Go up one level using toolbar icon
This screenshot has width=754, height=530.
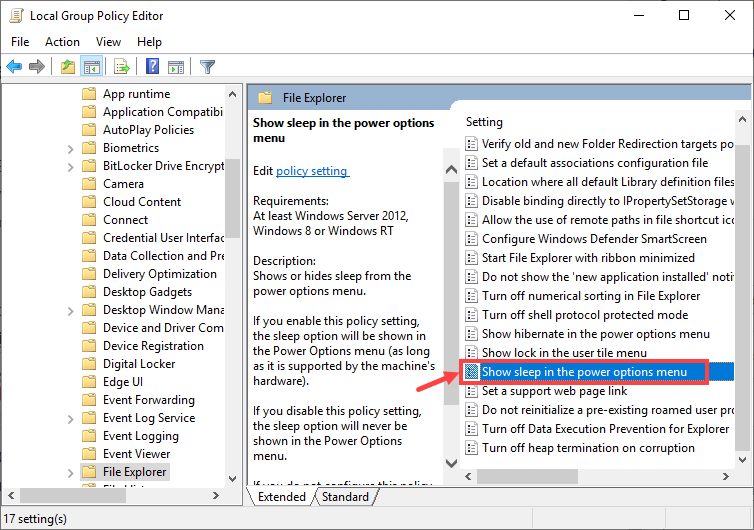pyautogui.click(x=67, y=67)
